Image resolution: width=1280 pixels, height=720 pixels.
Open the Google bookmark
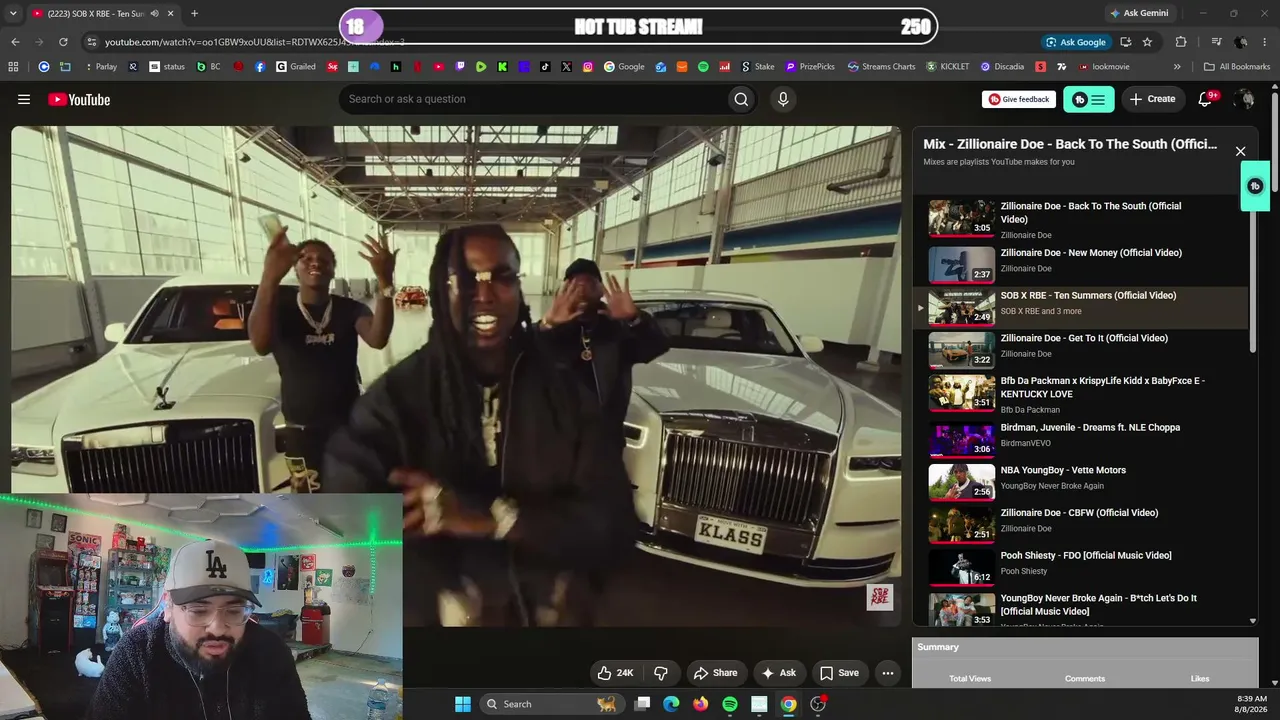coord(624,67)
